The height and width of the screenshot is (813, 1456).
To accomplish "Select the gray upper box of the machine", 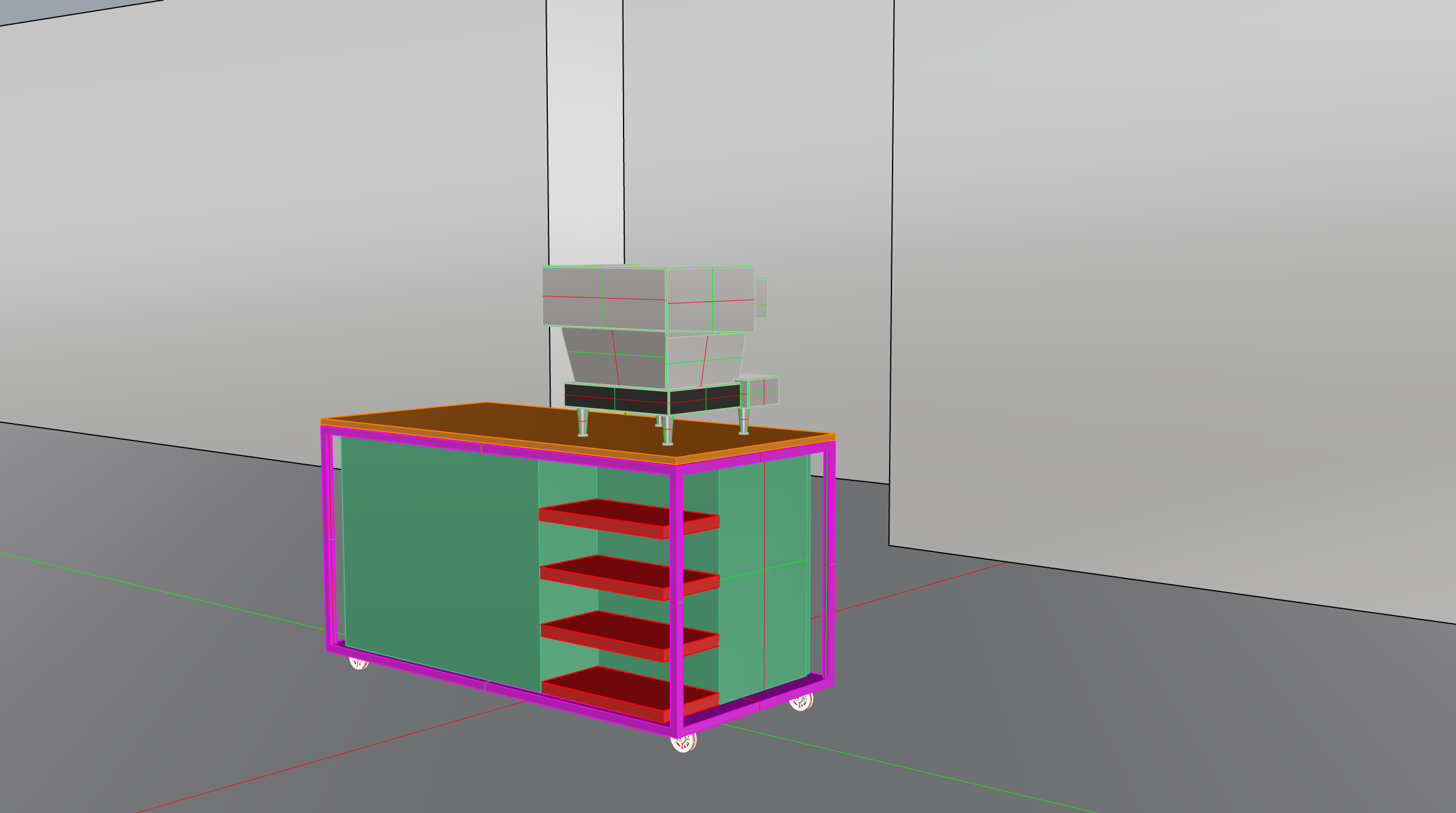I will click(648, 299).
